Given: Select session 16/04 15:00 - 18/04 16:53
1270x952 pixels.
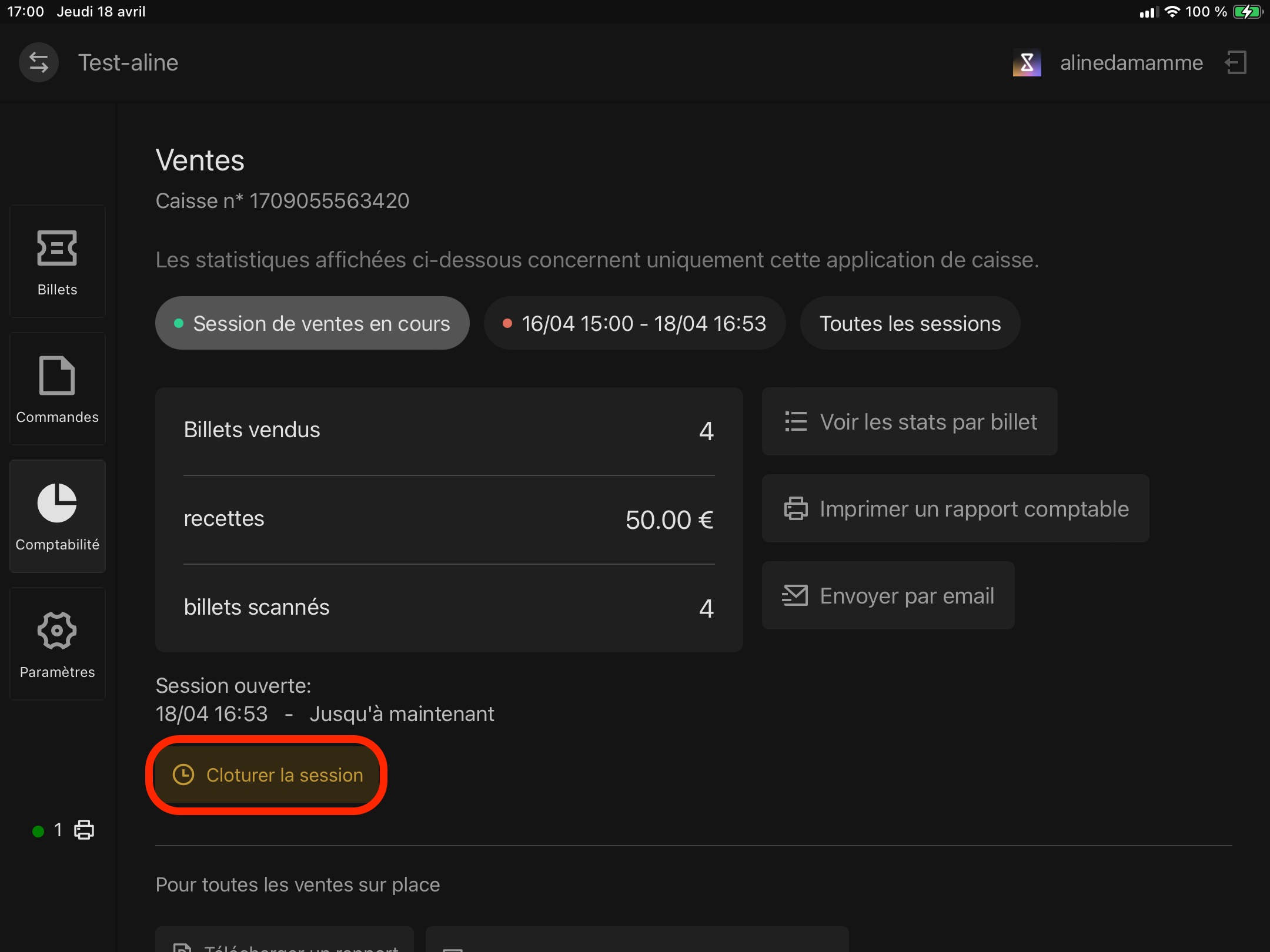Looking at the screenshot, I should coord(634,323).
